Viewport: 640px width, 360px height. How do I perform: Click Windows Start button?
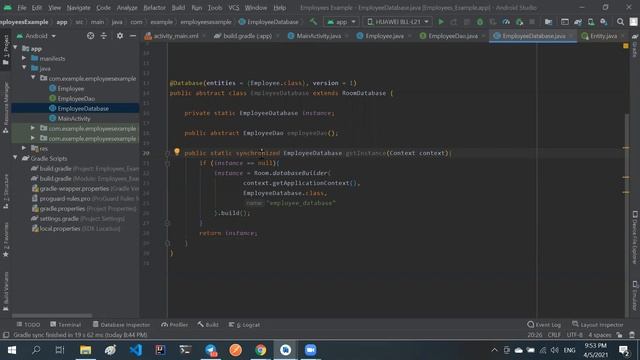click(11, 350)
